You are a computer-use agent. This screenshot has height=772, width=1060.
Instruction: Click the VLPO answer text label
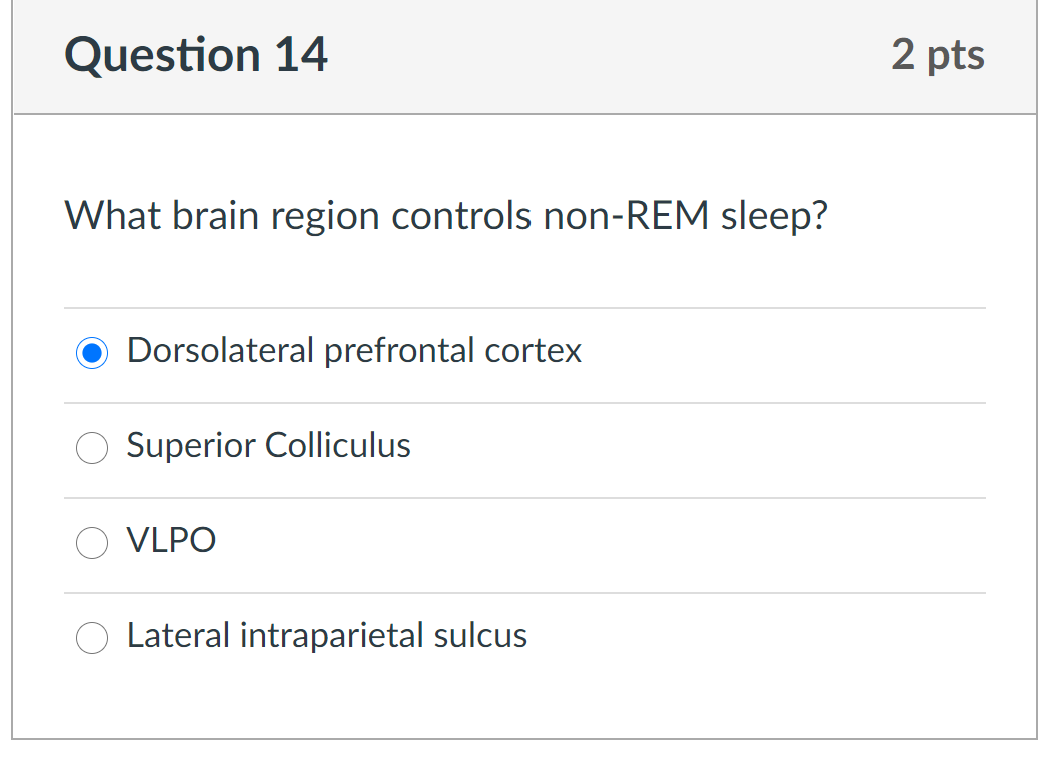(x=170, y=540)
